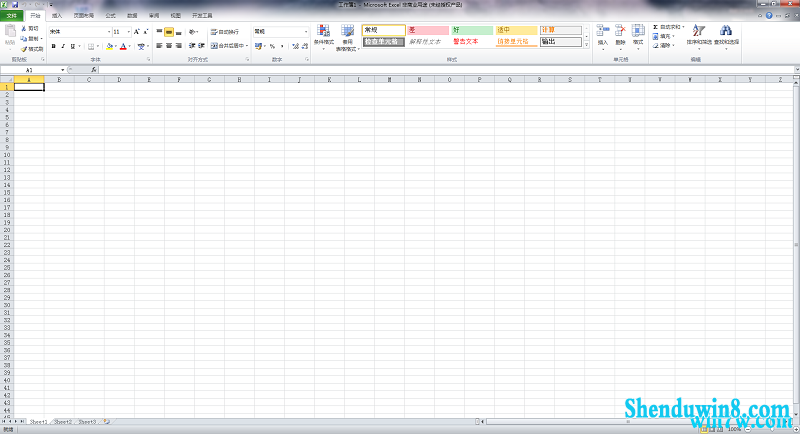
Task: Expand the cell styles gallery More arrow
Action: pos(586,45)
